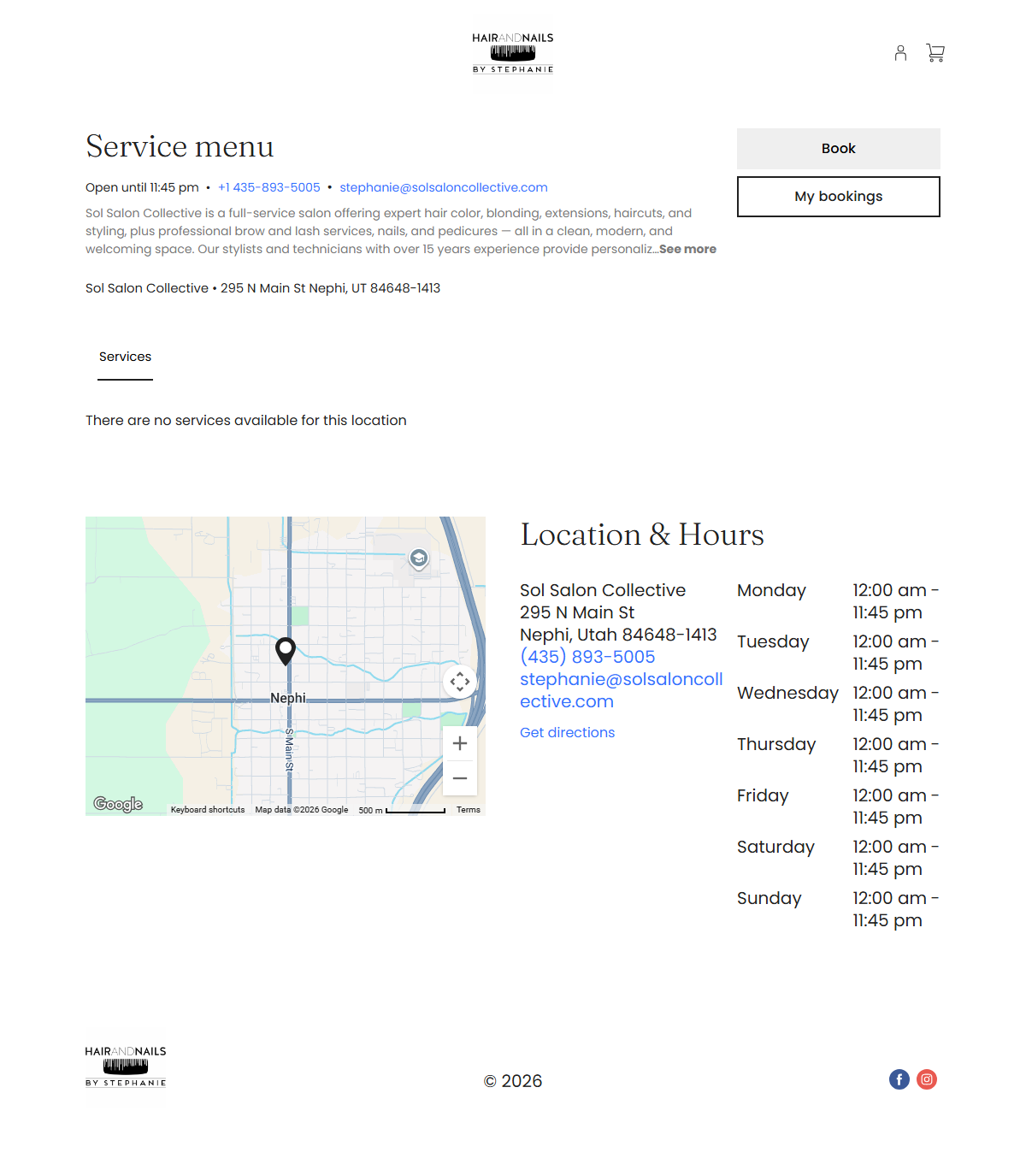
Task: Click the 'Saturday' hours row label
Action: [x=775, y=847]
